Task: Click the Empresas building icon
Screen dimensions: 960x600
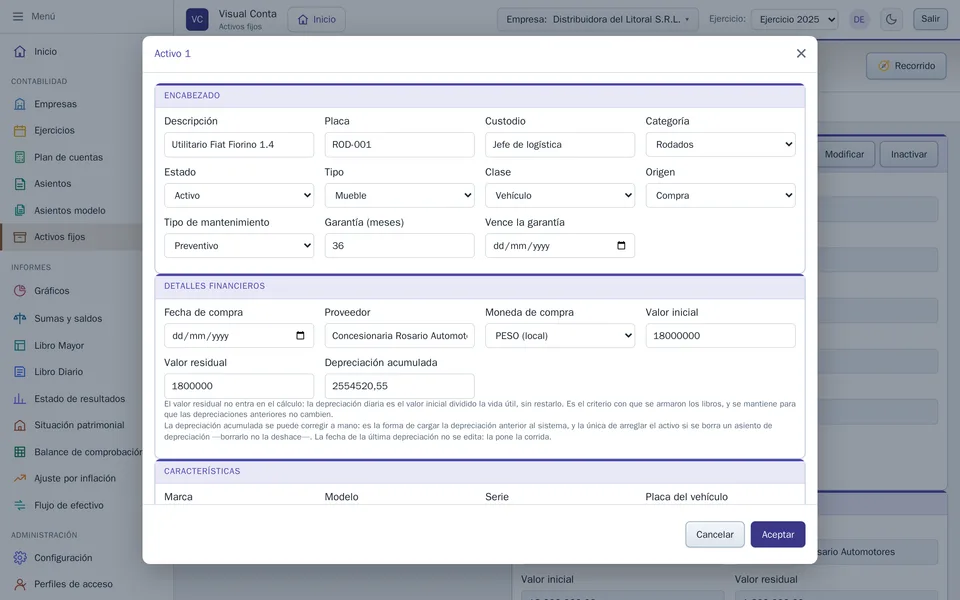Action: coord(20,103)
